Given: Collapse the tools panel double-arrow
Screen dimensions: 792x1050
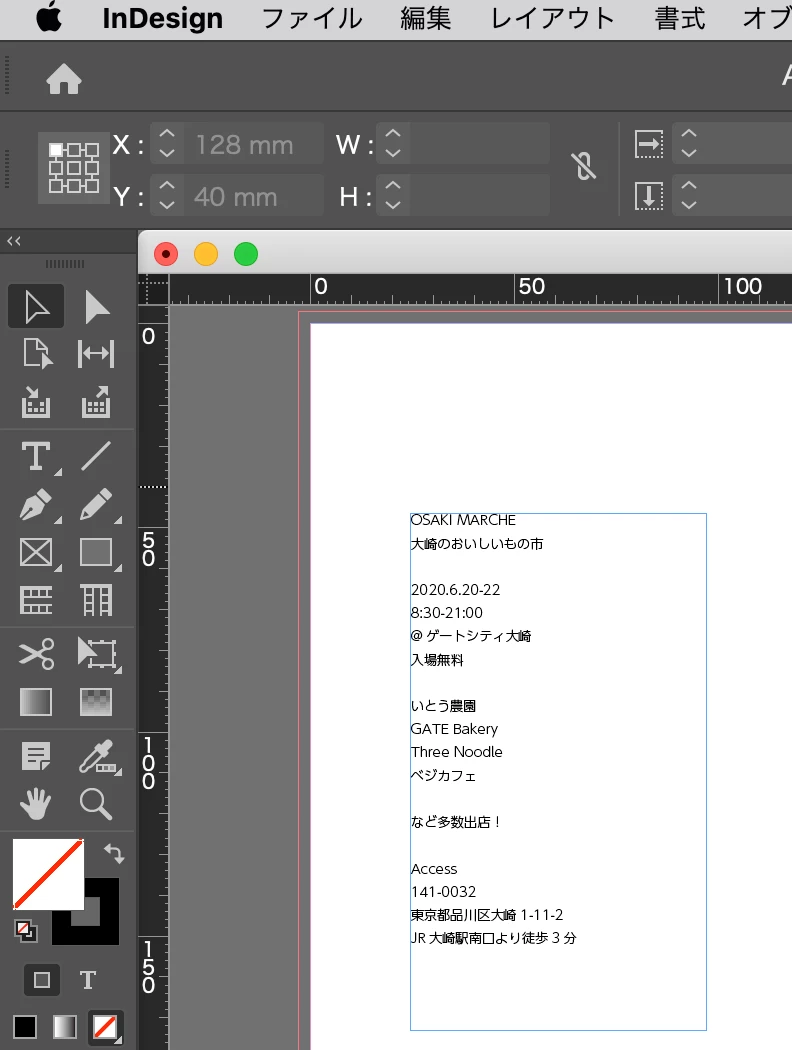Looking at the screenshot, I should [13, 241].
